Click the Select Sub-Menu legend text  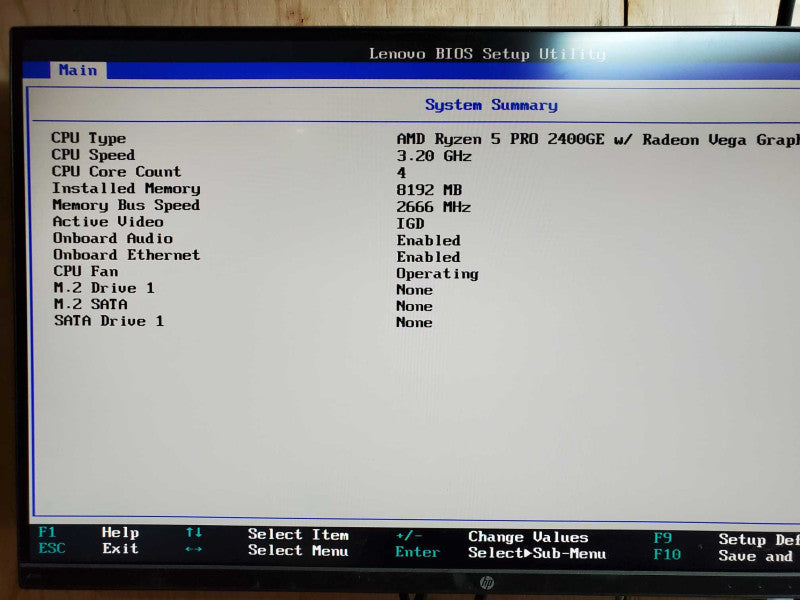click(537, 553)
